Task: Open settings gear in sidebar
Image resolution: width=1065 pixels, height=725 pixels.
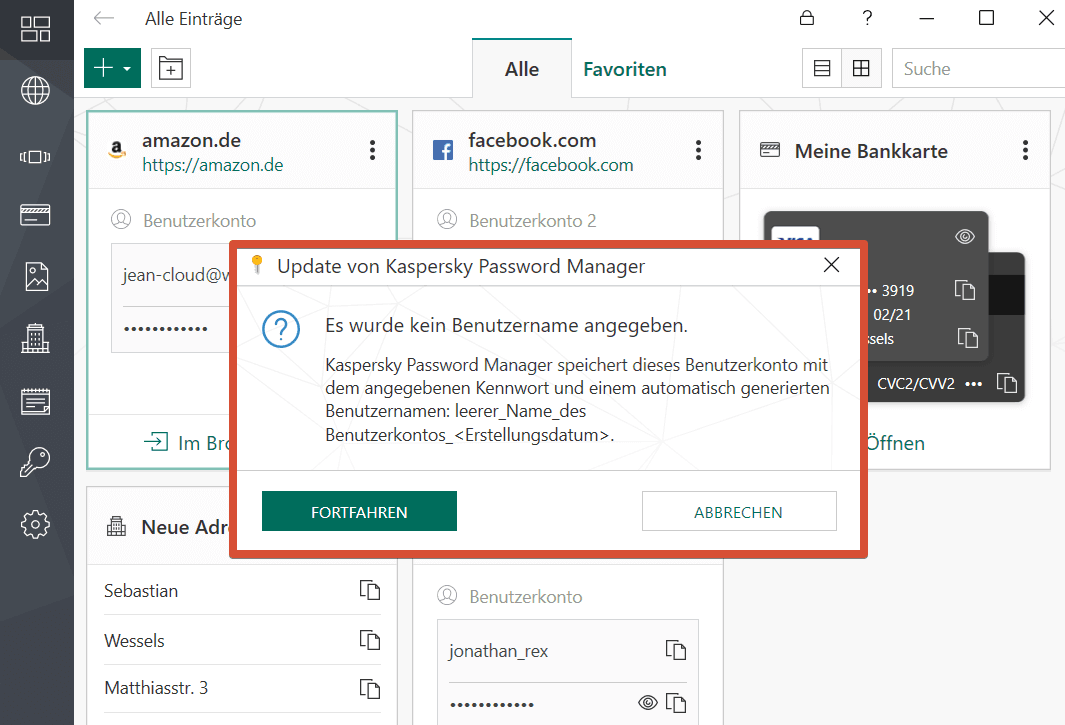Action: point(35,525)
